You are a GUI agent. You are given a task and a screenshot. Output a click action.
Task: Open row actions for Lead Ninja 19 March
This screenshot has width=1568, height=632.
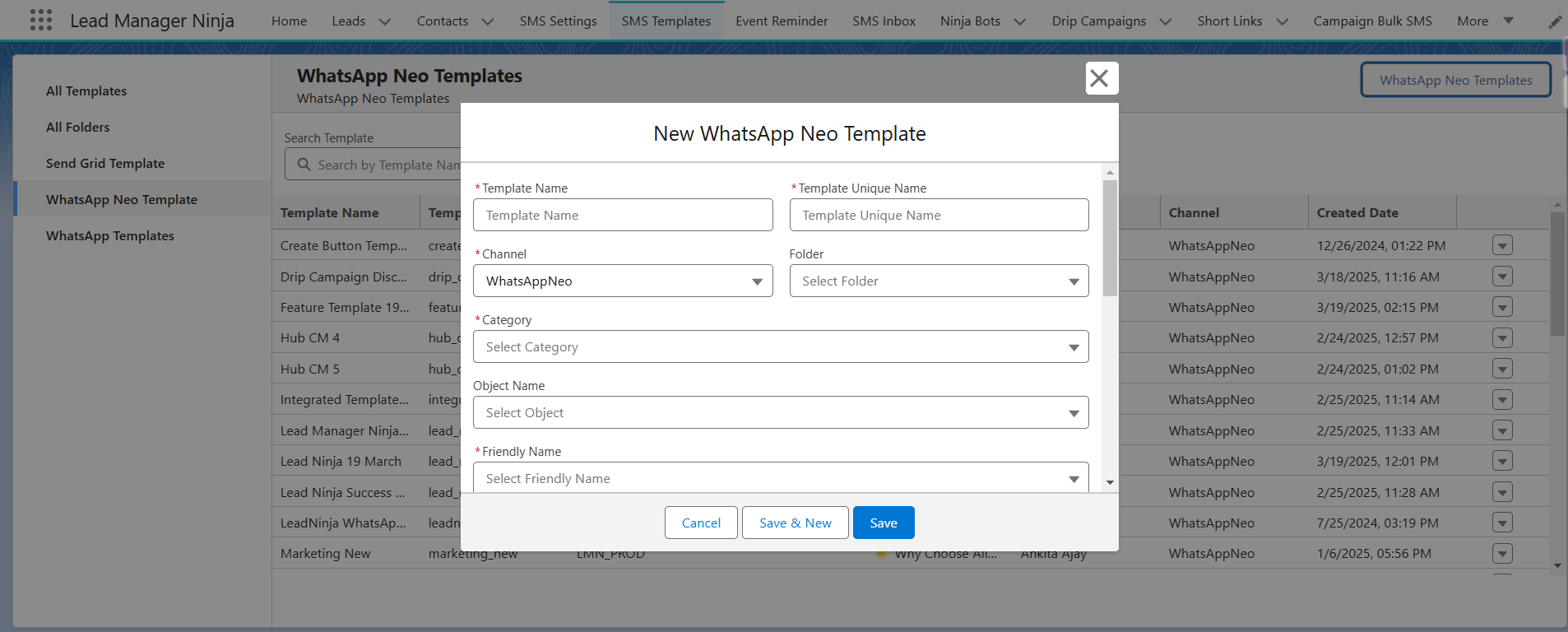point(1502,461)
